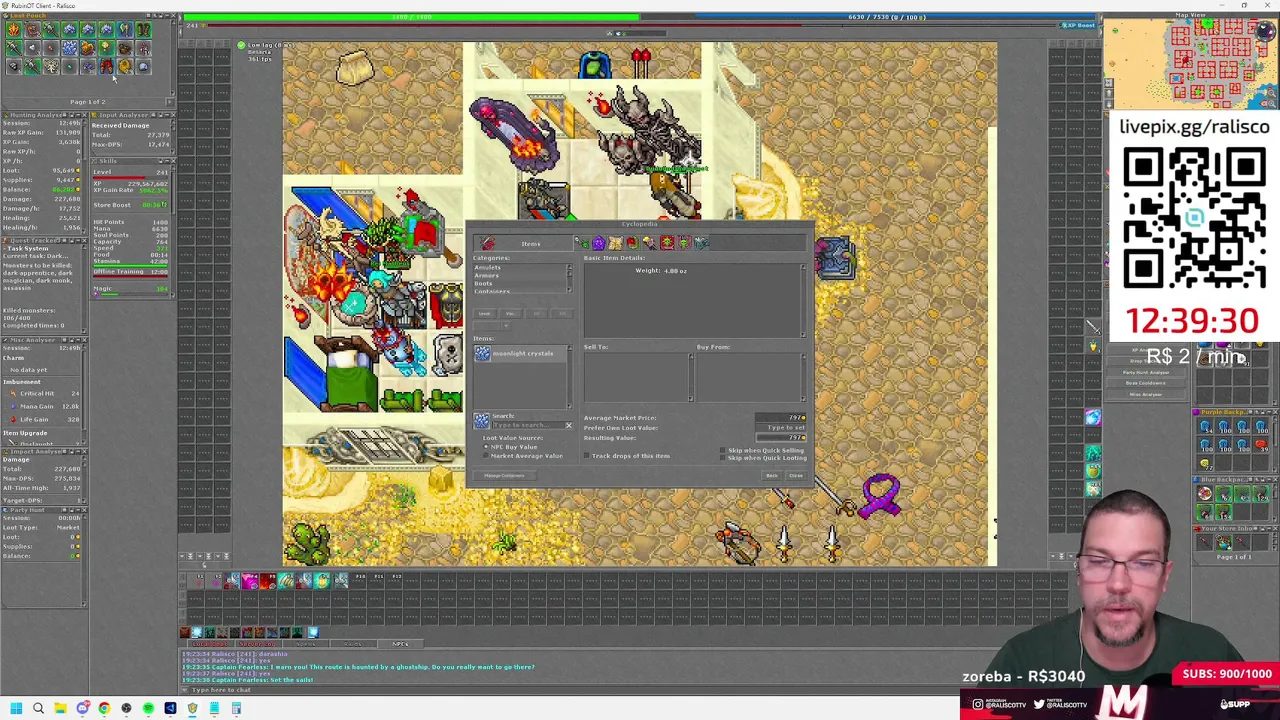The height and width of the screenshot is (720, 1280).
Task: Select the blue orb item in Loot Pouch
Action: (x=143, y=67)
